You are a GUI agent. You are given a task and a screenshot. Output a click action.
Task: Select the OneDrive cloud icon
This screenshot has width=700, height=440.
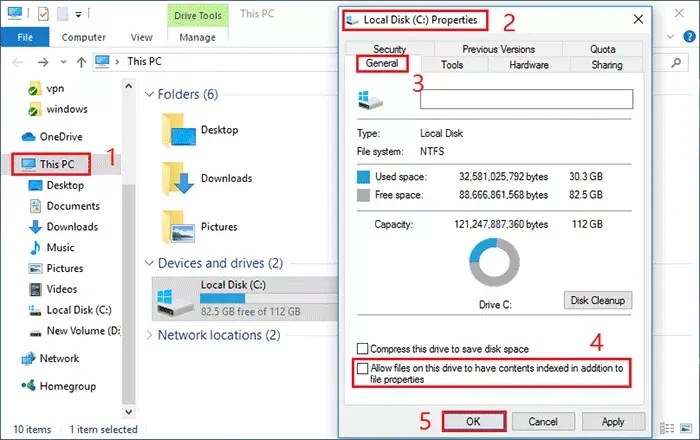(x=29, y=137)
